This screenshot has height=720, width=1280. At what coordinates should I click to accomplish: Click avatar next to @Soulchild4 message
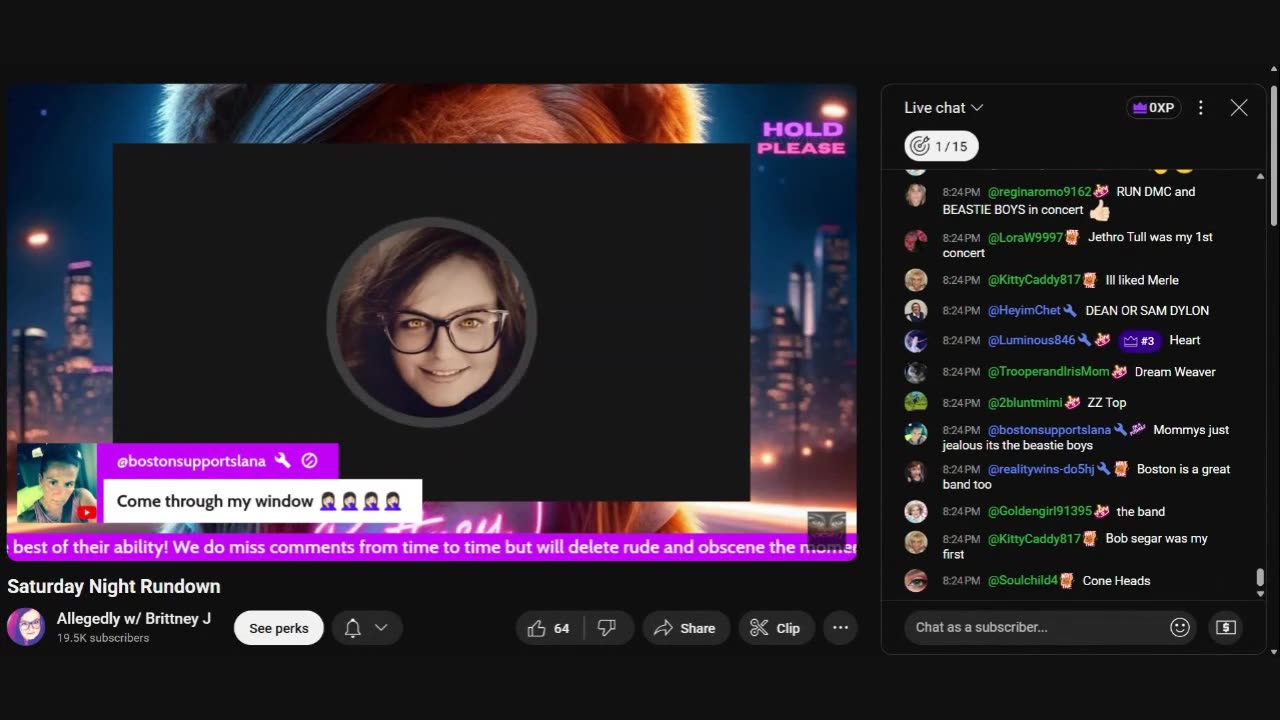[x=915, y=581]
